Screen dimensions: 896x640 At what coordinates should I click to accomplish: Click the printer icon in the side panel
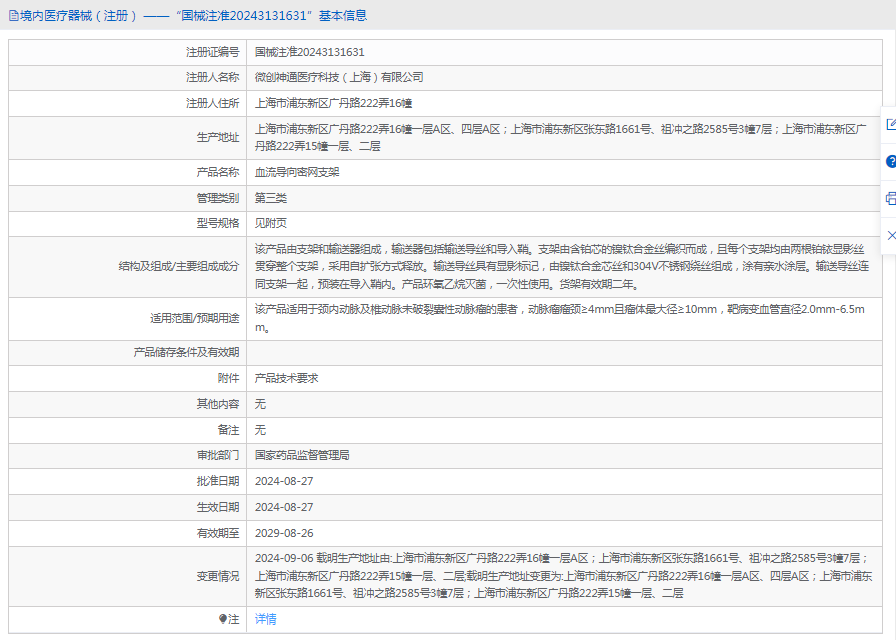point(890,199)
